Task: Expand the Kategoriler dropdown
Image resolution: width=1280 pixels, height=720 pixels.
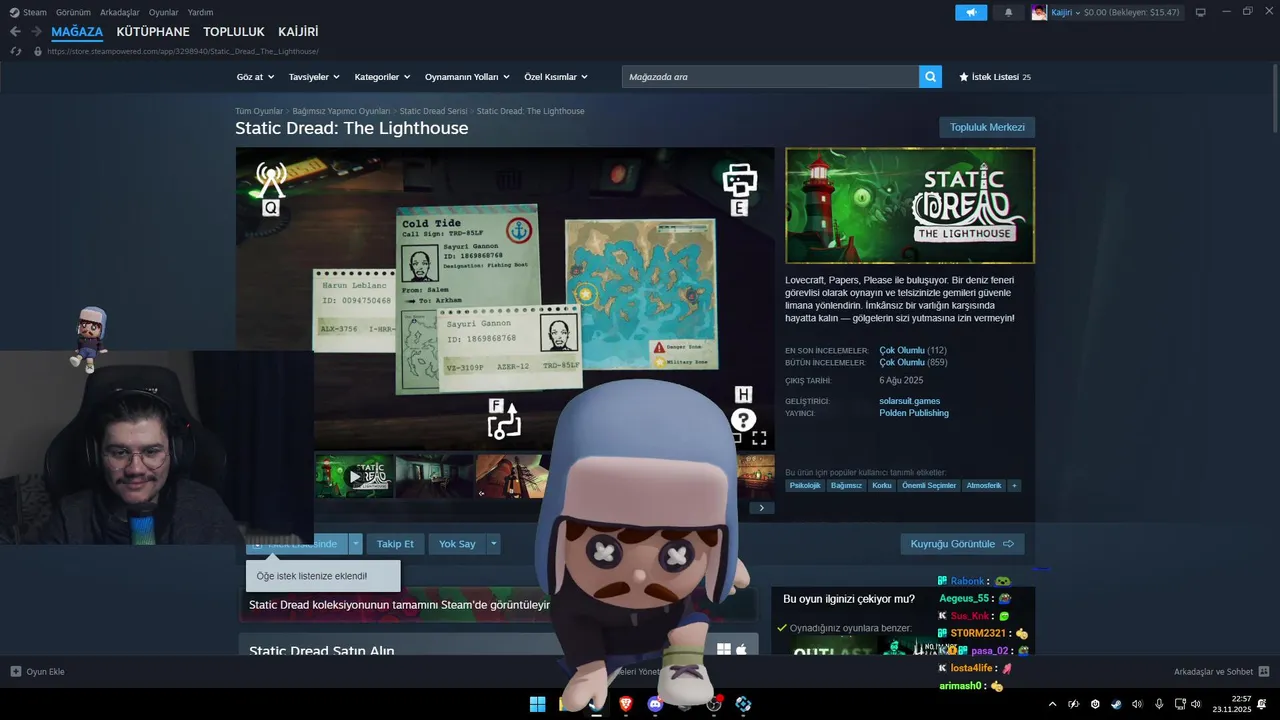Action: 383,77
